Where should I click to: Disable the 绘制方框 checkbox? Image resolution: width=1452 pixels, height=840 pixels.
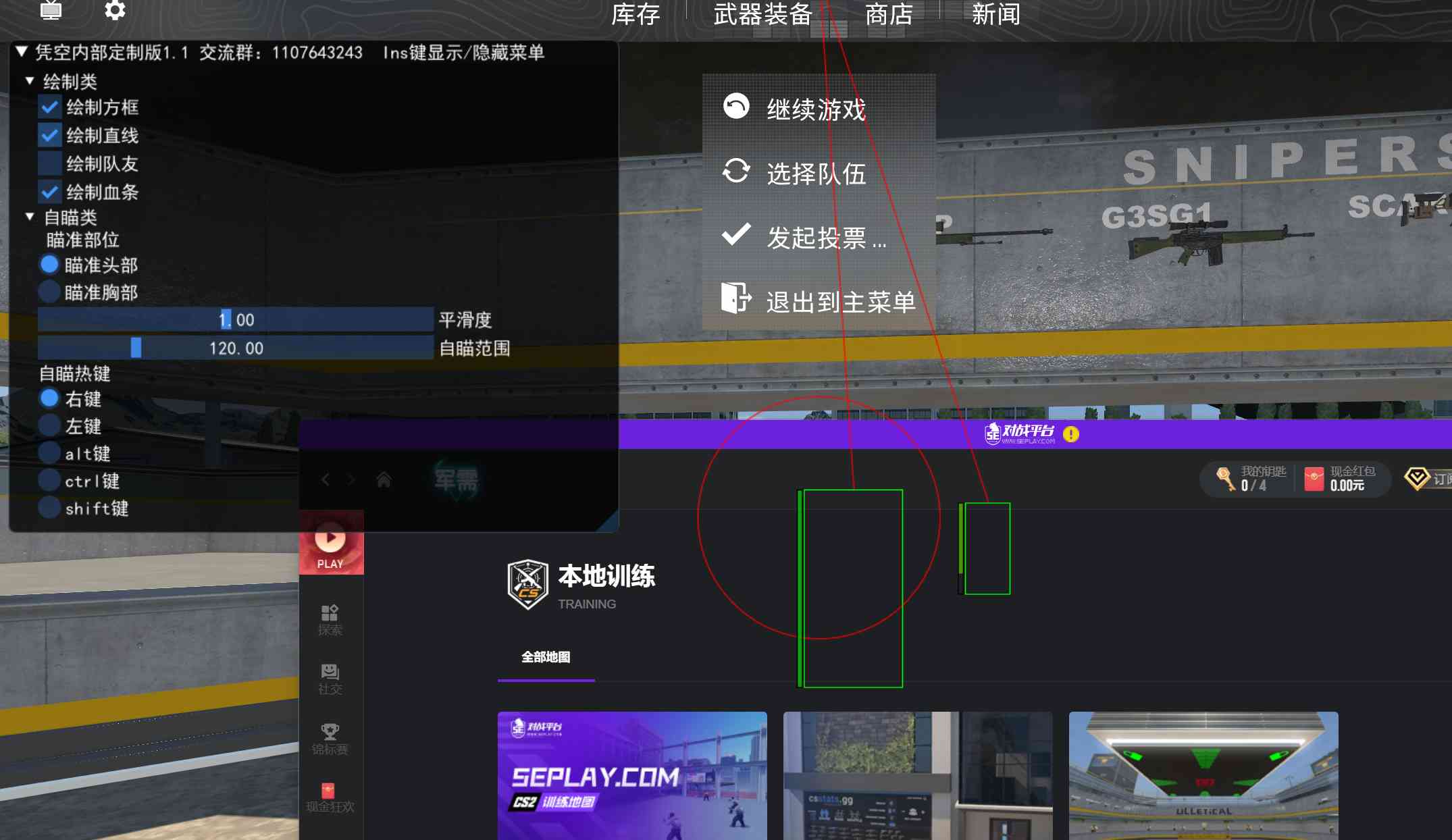coord(49,107)
